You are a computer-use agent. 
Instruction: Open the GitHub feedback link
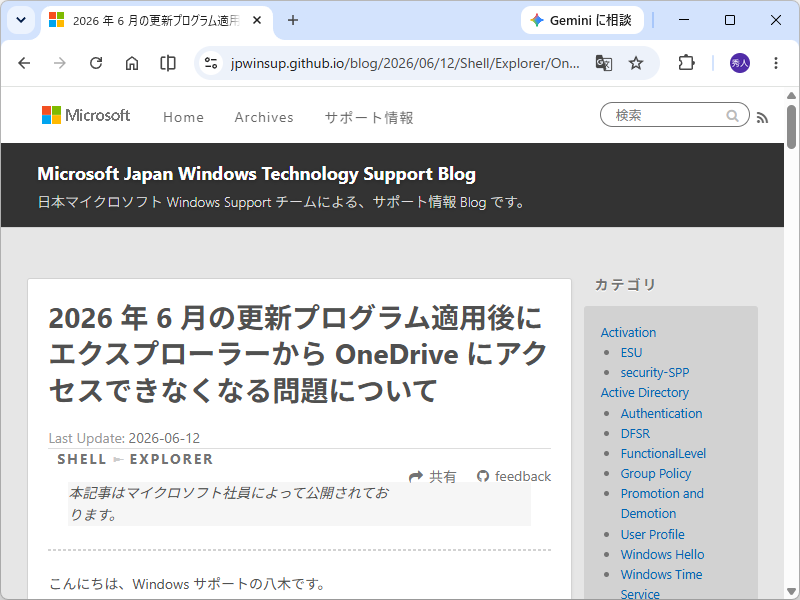tap(514, 477)
